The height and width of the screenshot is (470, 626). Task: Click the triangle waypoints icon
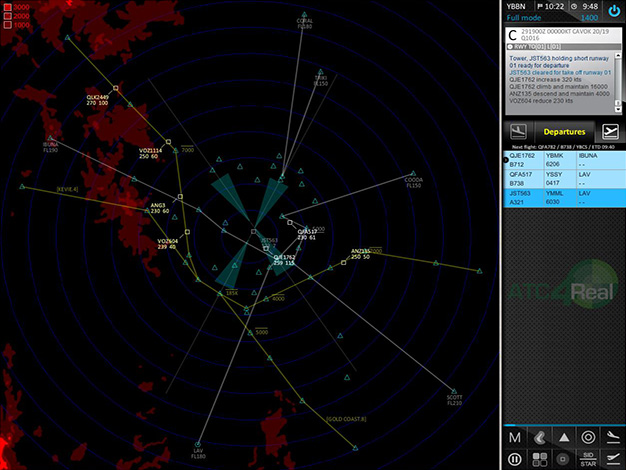pos(564,437)
